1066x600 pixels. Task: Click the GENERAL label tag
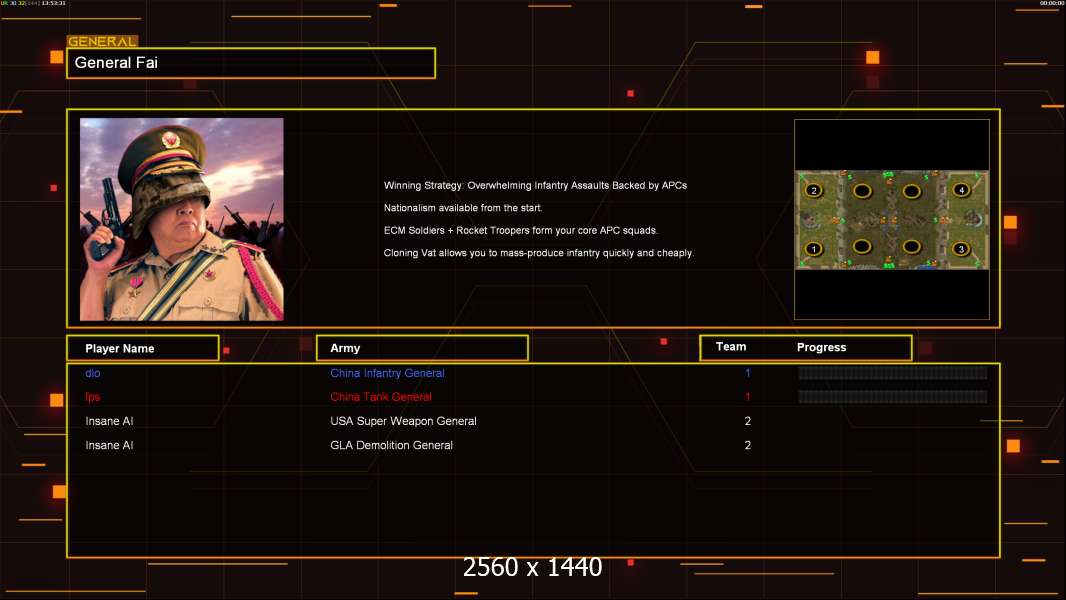(x=102, y=41)
